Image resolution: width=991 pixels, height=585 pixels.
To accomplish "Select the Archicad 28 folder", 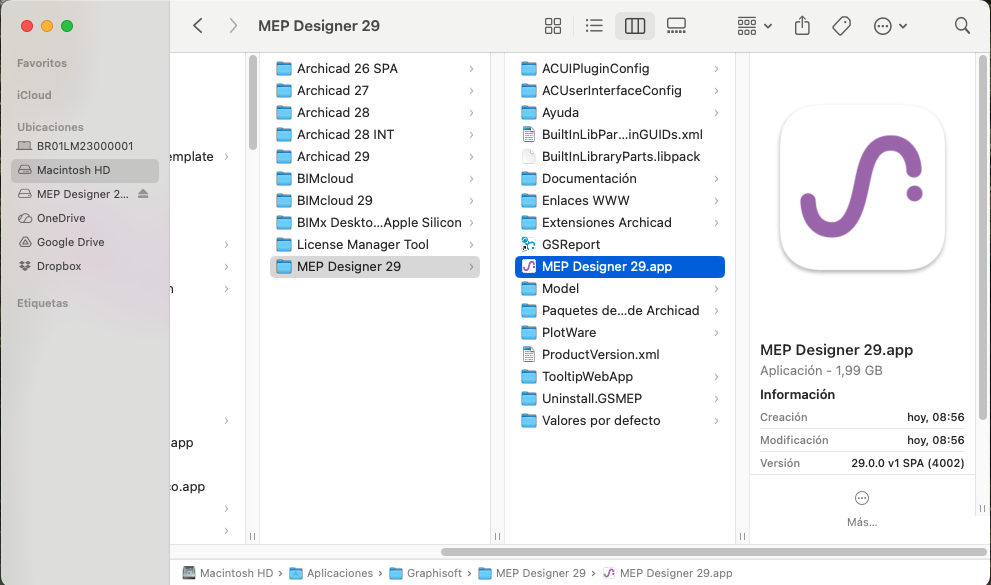I will pyautogui.click(x=375, y=112).
